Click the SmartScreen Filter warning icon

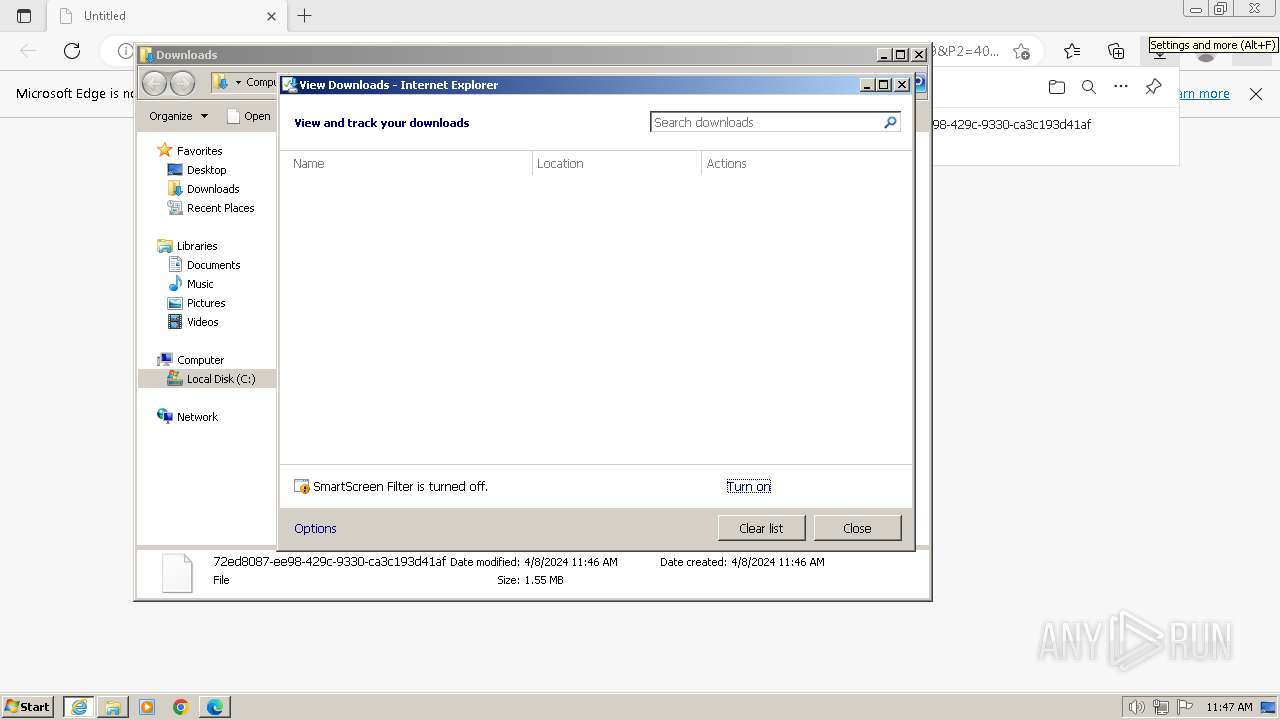click(x=302, y=486)
